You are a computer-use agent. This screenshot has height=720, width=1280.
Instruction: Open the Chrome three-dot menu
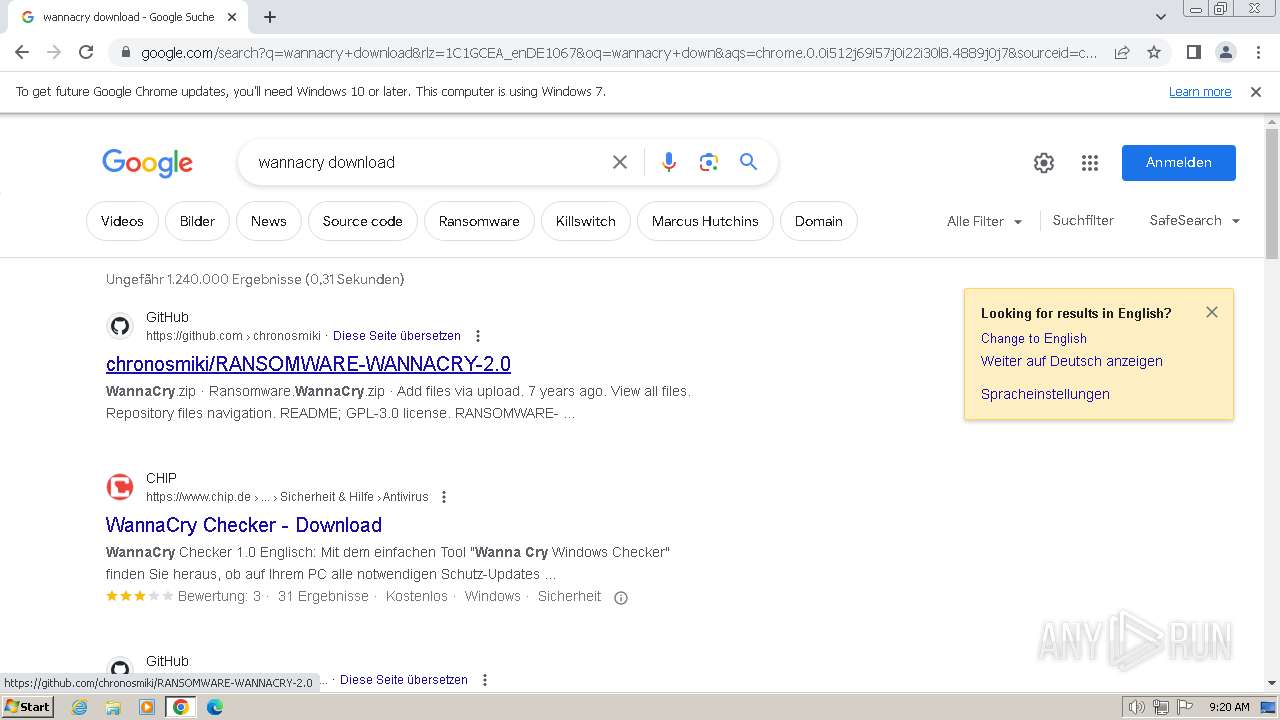coord(1258,52)
